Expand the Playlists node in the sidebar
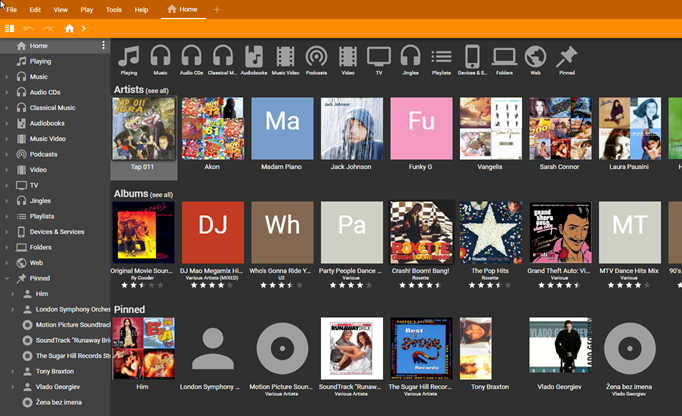Screen dimensions: 682x416 pyautogui.click(x=7, y=216)
